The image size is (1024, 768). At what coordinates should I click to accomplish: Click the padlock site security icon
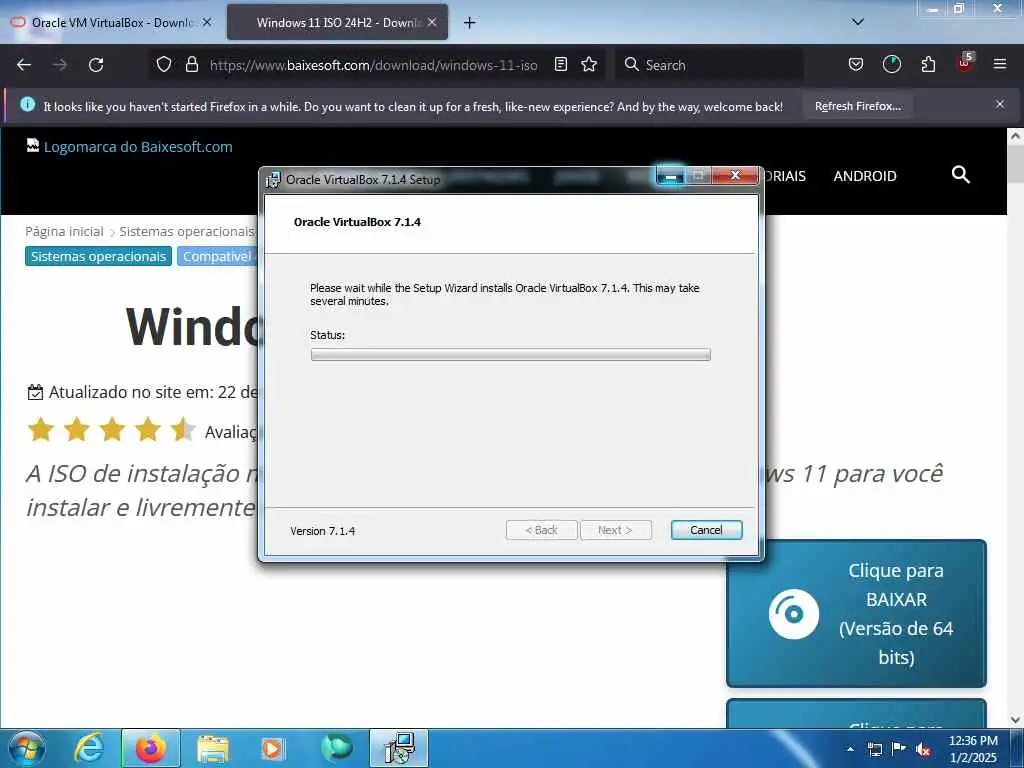click(x=191, y=65)
